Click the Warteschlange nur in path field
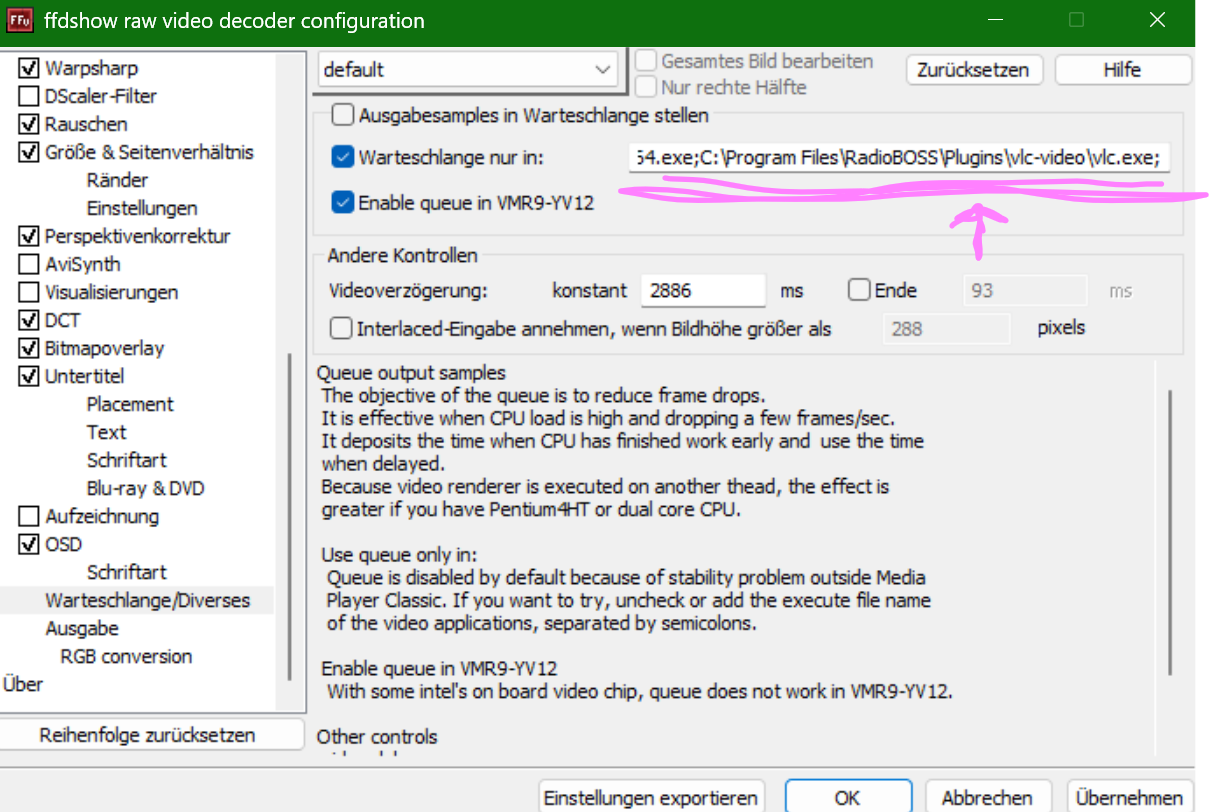This screenshot has height=812, width=1209. (898, 158)
